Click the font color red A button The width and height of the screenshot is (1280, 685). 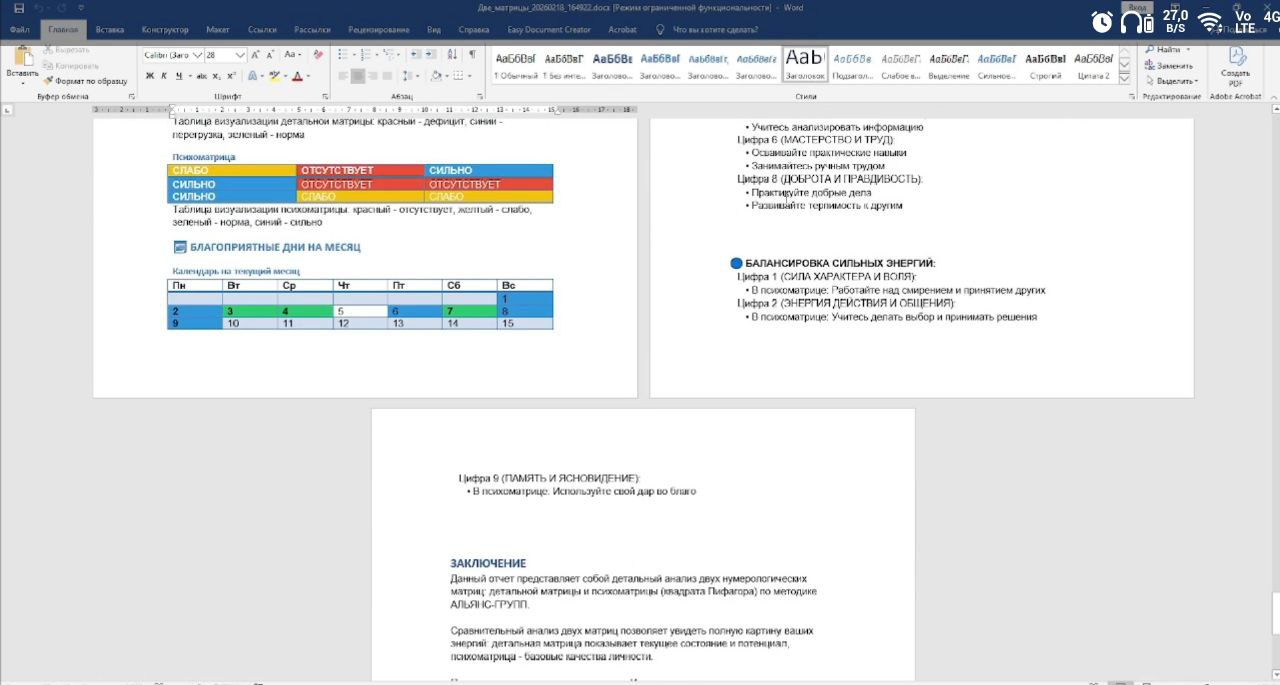[297, 76]
